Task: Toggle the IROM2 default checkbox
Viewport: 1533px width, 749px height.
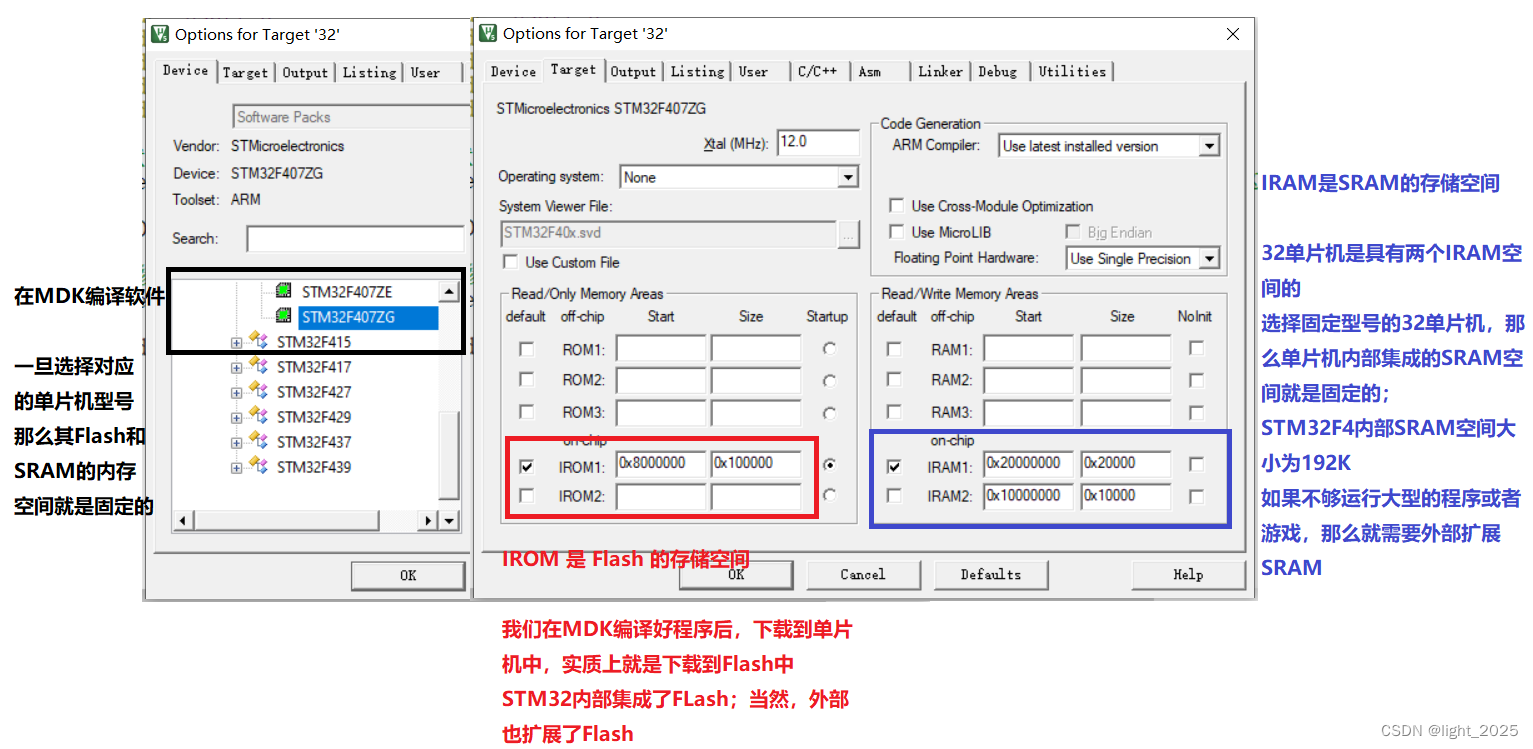Action: pyautogui.click(x=527, y=495)
